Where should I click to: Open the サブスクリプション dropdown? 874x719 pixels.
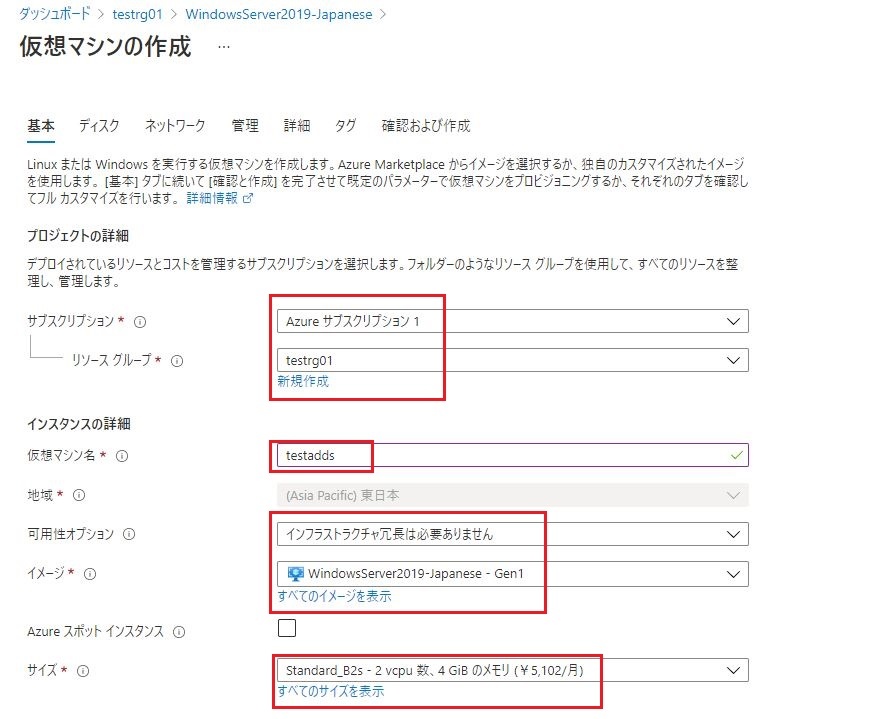coord(513,321)
